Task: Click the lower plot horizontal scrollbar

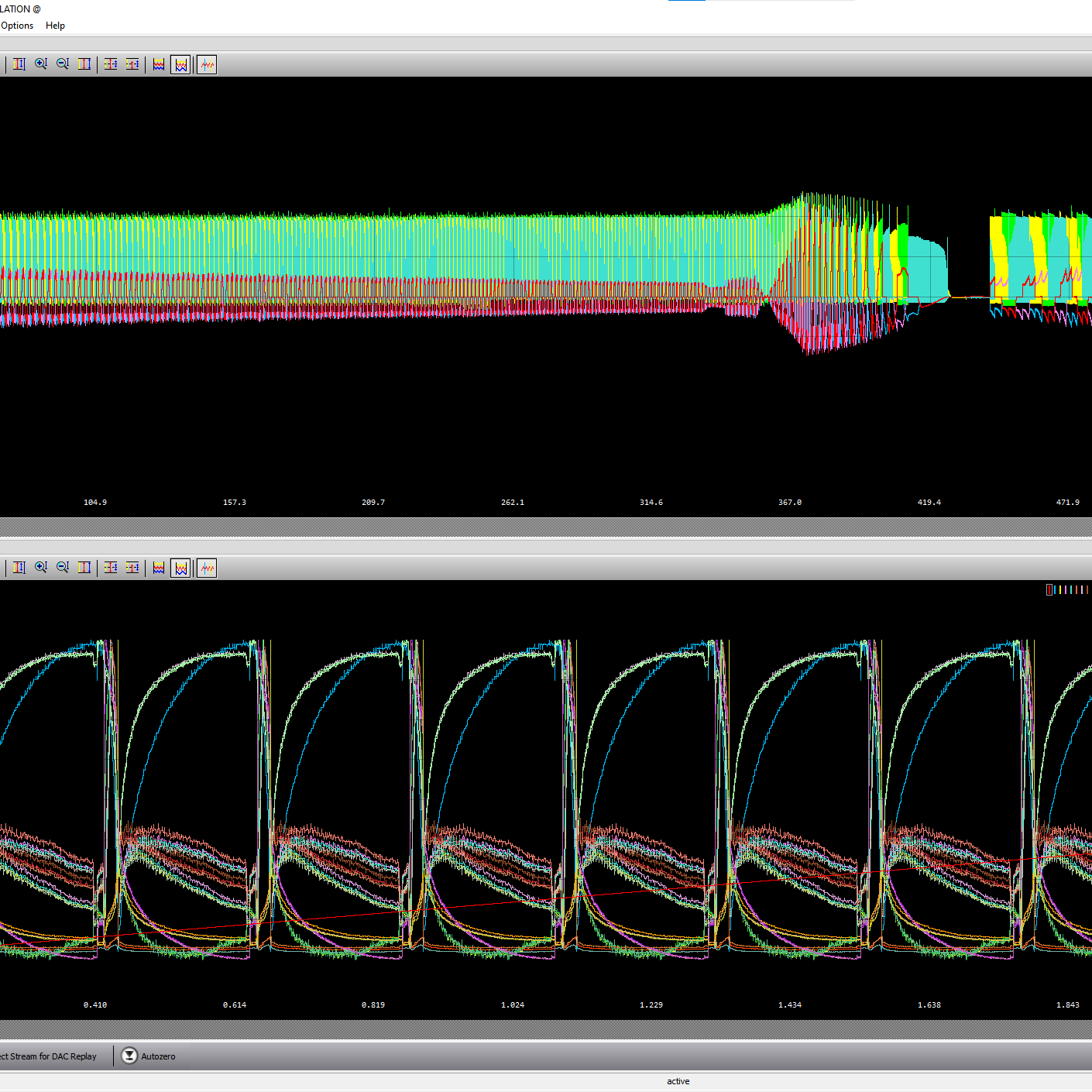Action: (546, 1029)
